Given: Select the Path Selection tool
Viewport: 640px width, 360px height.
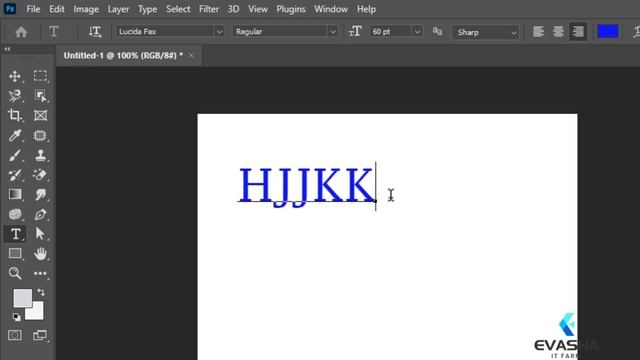Looking at the screenshot, I should coord(40,234).
